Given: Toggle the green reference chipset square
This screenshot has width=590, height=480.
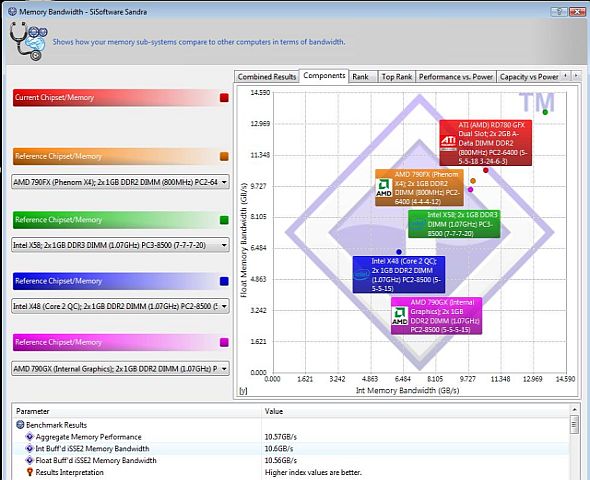Looking at the screenshot, I should pos(224,220).
